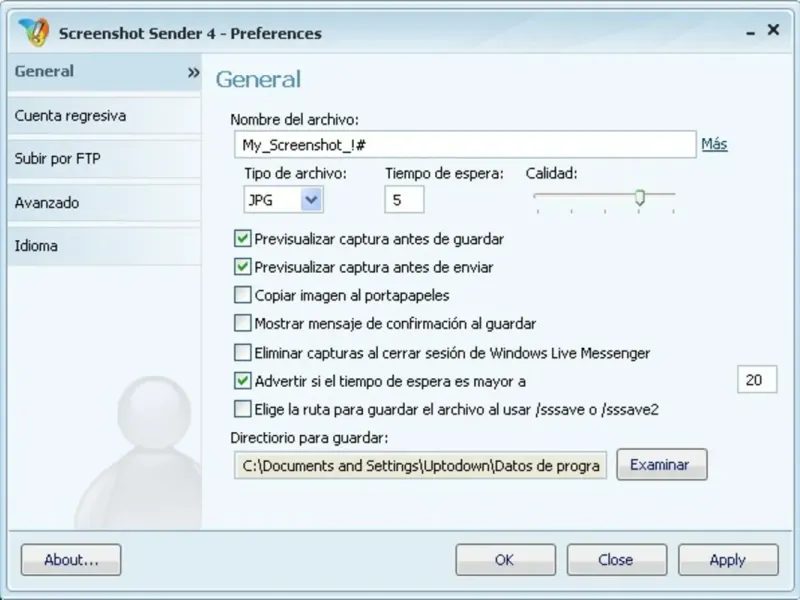Screen dimensions: 800x600
Task: Click the Screenshot Sender app icon in title bar
Action: pyautogui.click(x=33, y=32)
